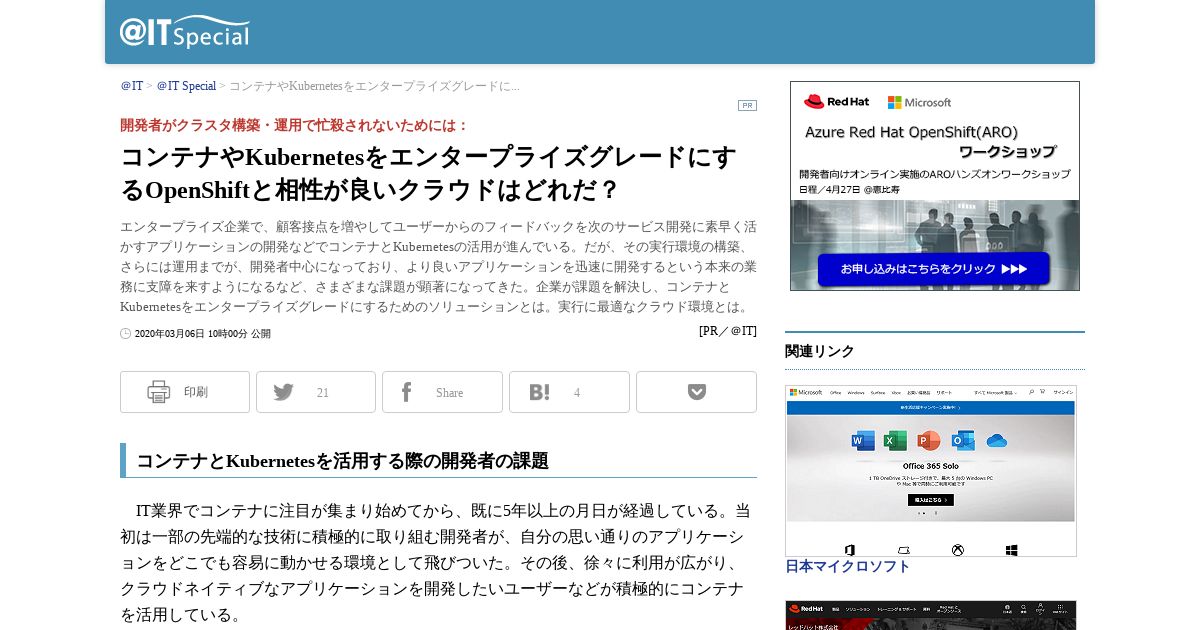
Task: Click the article summary paragraph under the headline
Action: pyautogui.click(x=438, y=267)
